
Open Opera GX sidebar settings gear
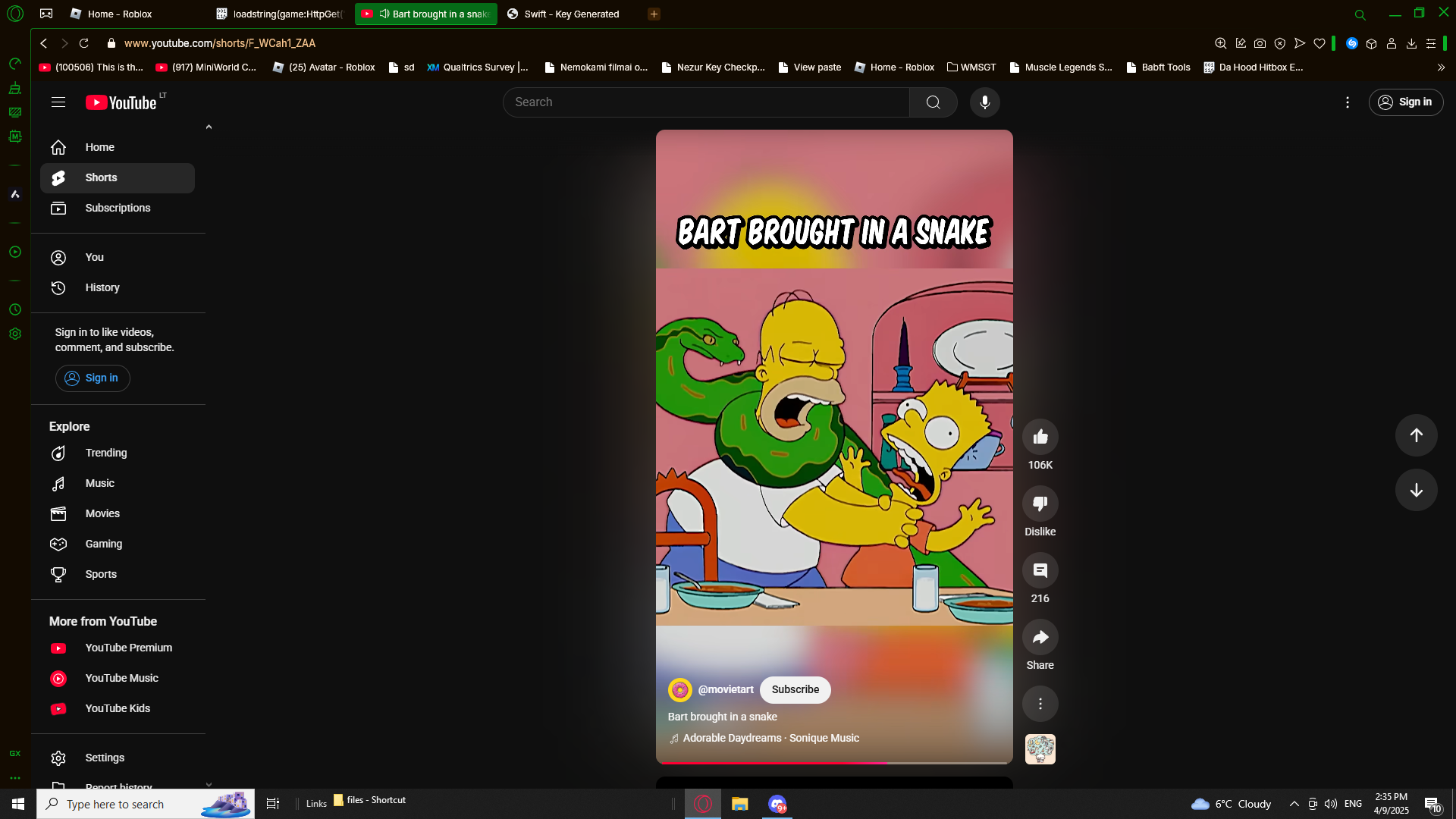pos(15,334)
